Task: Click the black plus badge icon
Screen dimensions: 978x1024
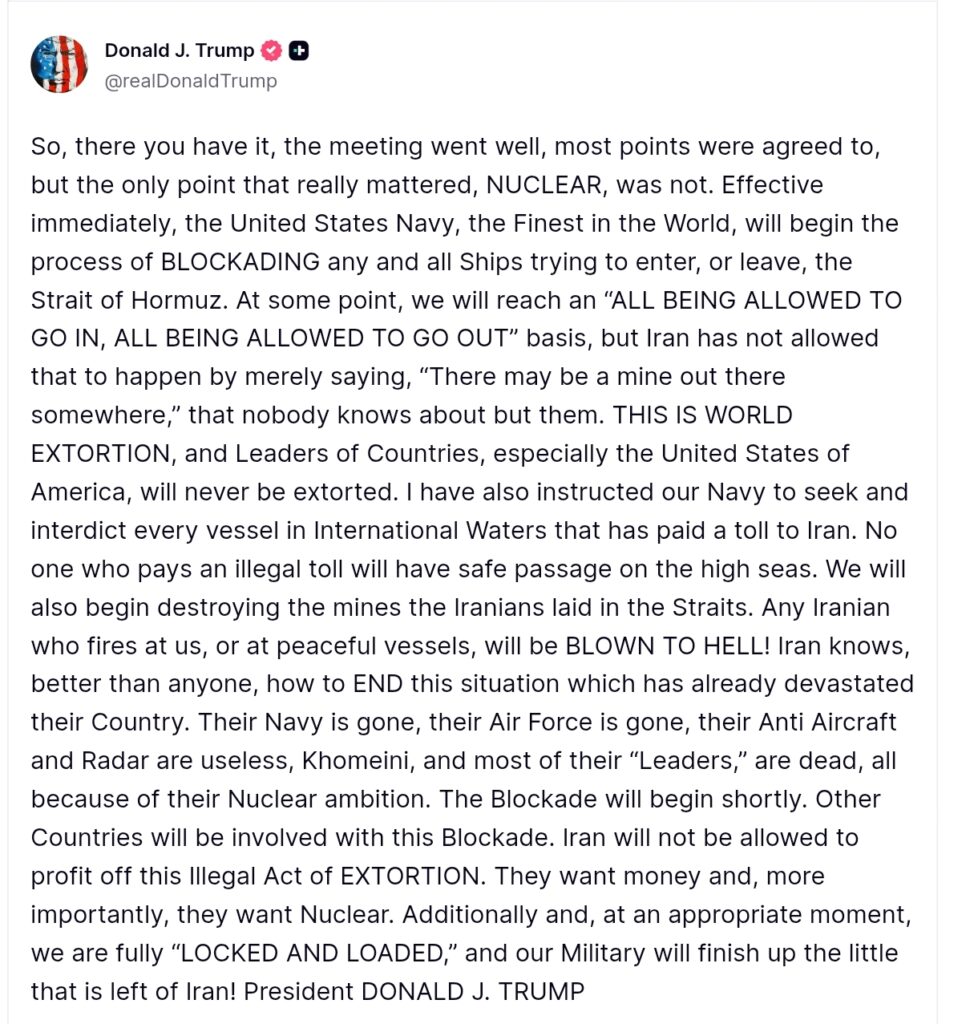Action: (298, 50)
